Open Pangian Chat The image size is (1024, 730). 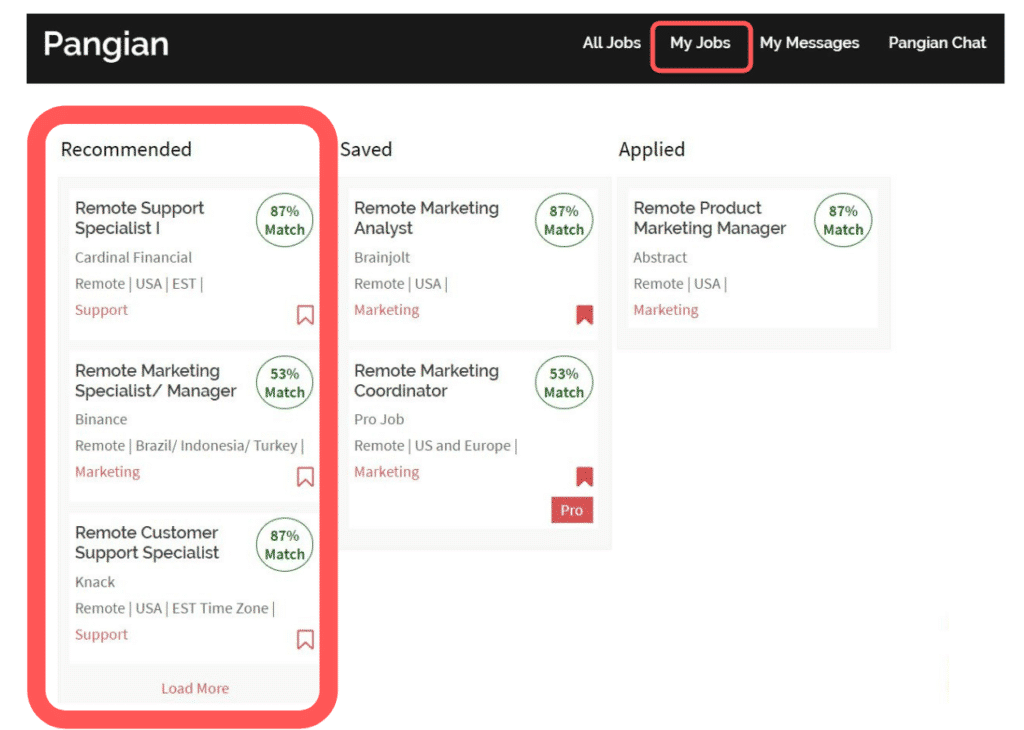pyautogui.click(x=936, y=43)
